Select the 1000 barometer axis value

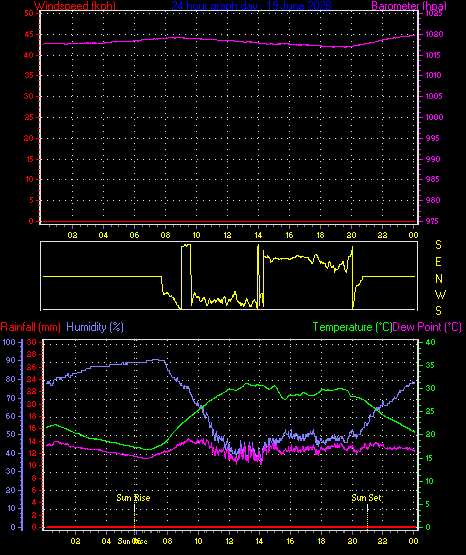pos(434,117)
